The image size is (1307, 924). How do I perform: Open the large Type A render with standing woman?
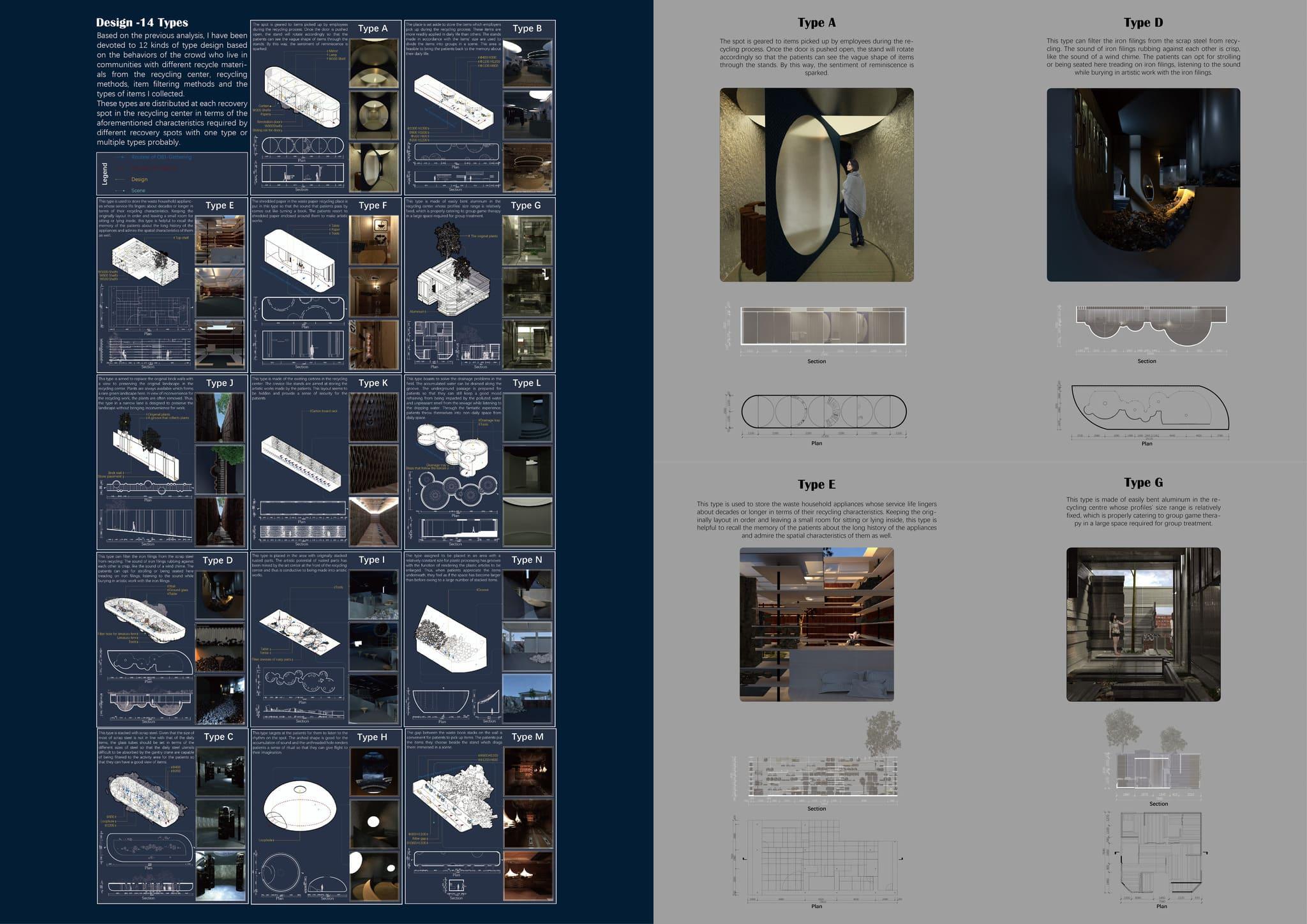pyautogui.click(x=816, y=185)
